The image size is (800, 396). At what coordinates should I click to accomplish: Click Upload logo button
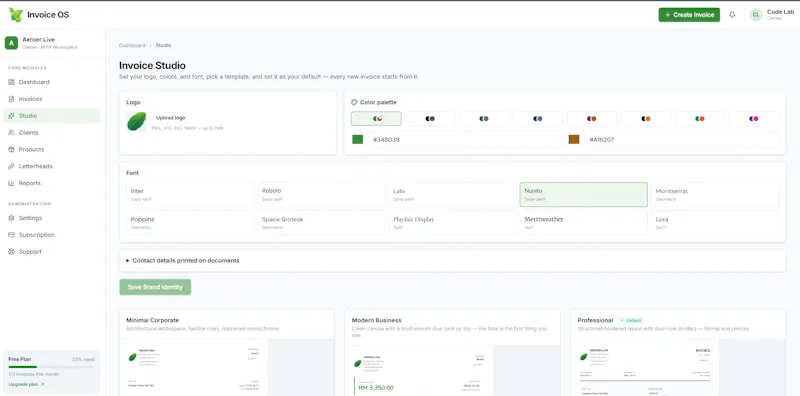tap(170, 118)
